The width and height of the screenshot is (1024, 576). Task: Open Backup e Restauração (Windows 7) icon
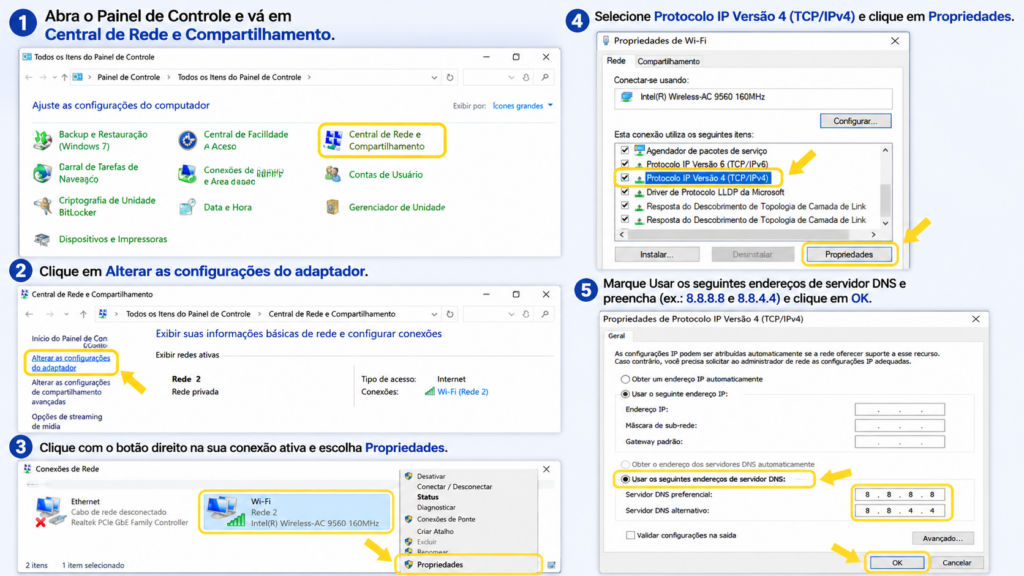tap(43, 140)
